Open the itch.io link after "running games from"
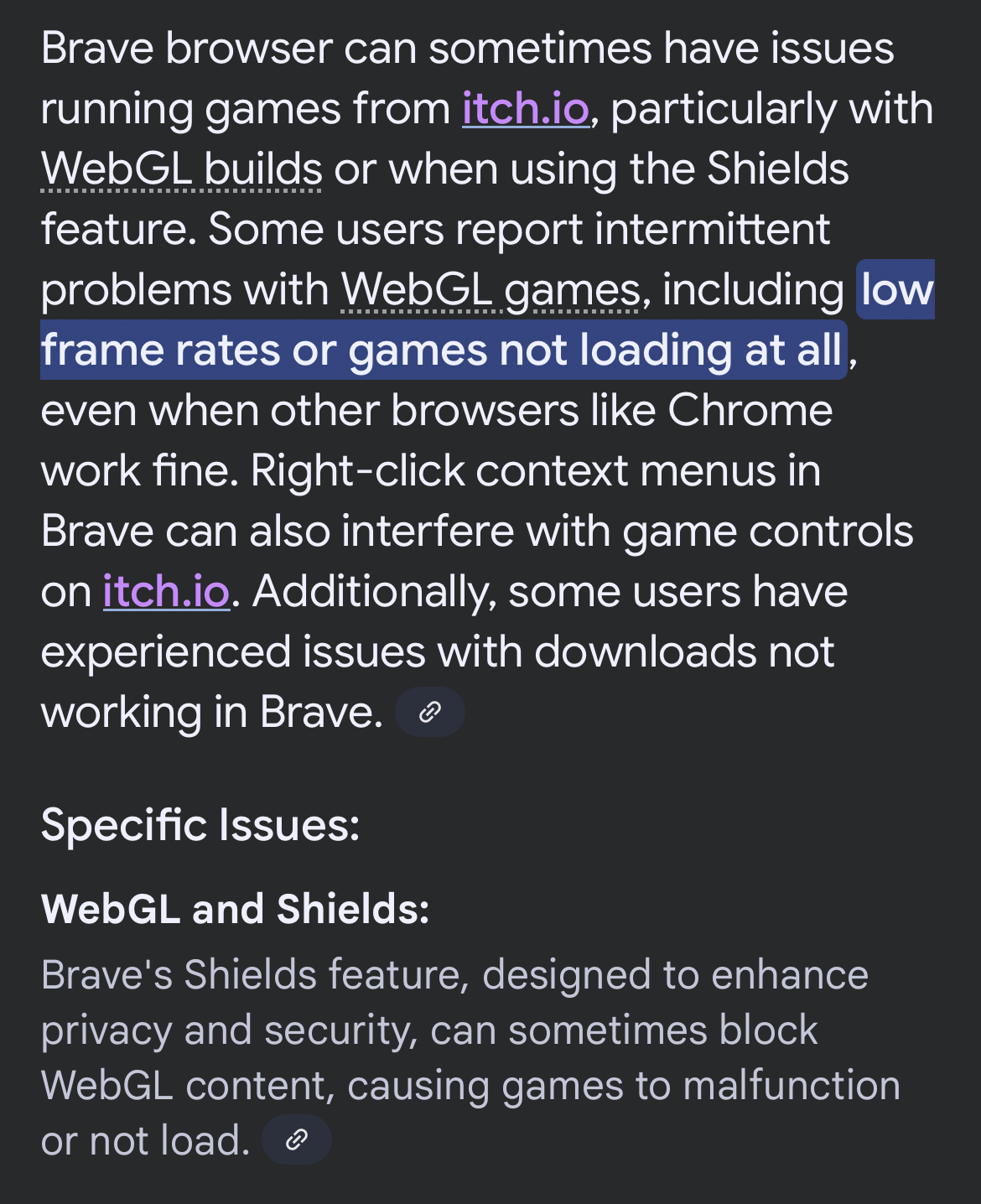This screenshot has height=1204, width=981. 526,109
